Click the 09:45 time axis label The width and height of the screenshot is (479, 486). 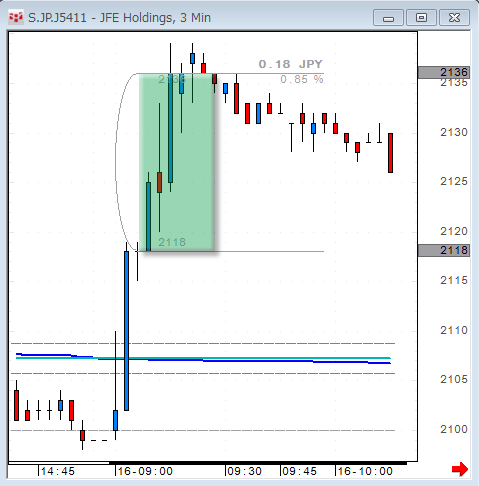point(299,471)
